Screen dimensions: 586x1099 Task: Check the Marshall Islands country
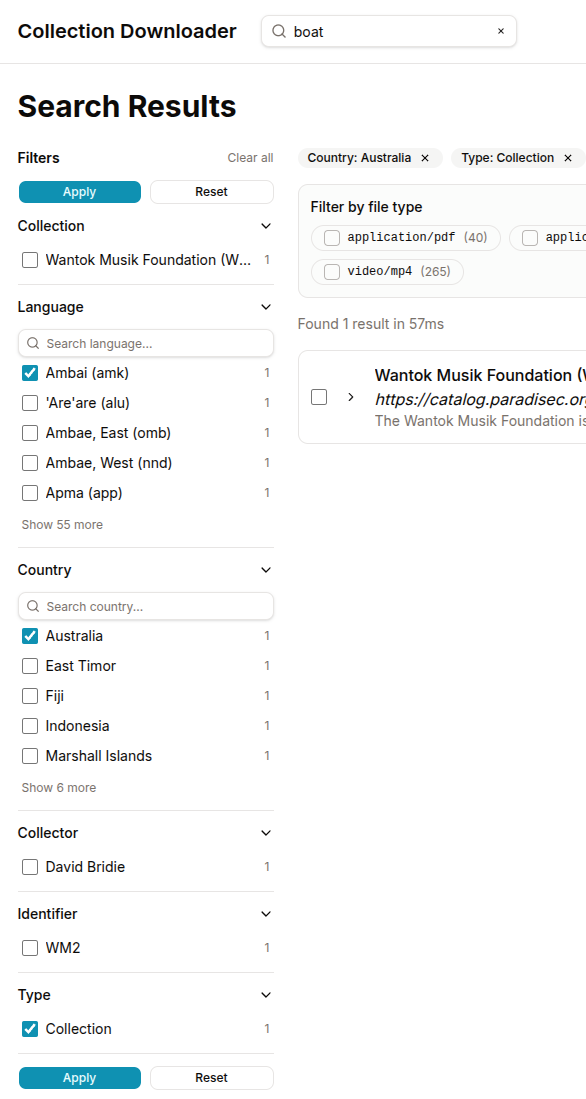coord(30,756)
